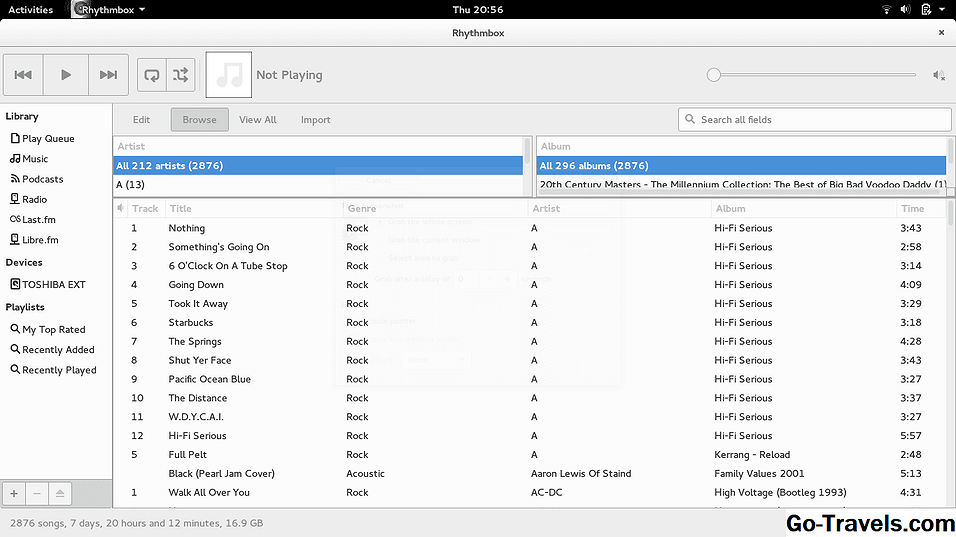This screenshot has height=537, width=956.
Task: Click the Search all fields box
Action: coord(814,120)
